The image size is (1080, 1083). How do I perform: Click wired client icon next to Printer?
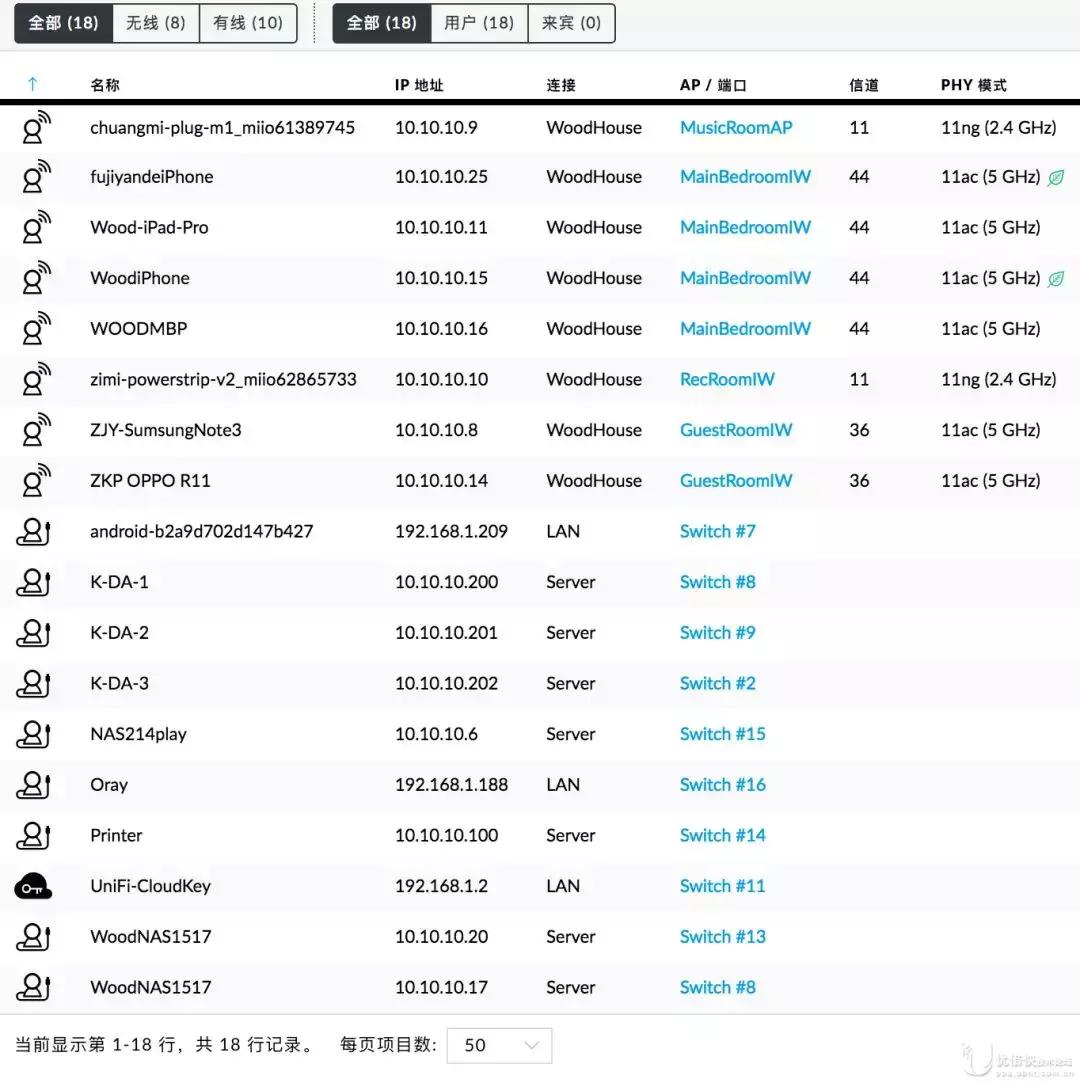33,835
